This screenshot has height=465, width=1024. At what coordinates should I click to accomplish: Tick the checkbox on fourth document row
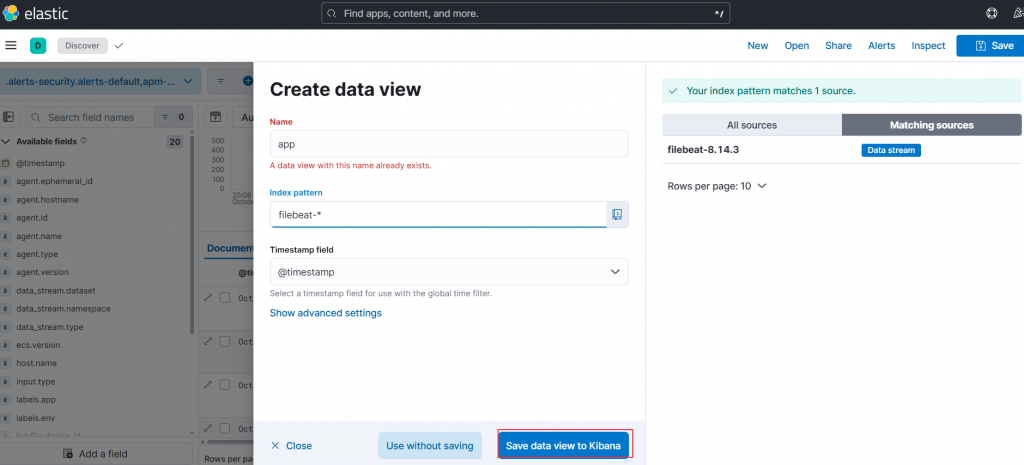225,429
